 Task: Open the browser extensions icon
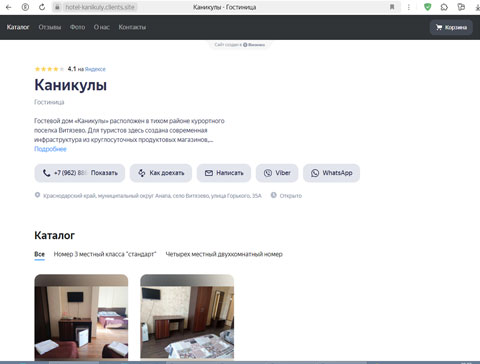tap(444, 7)
